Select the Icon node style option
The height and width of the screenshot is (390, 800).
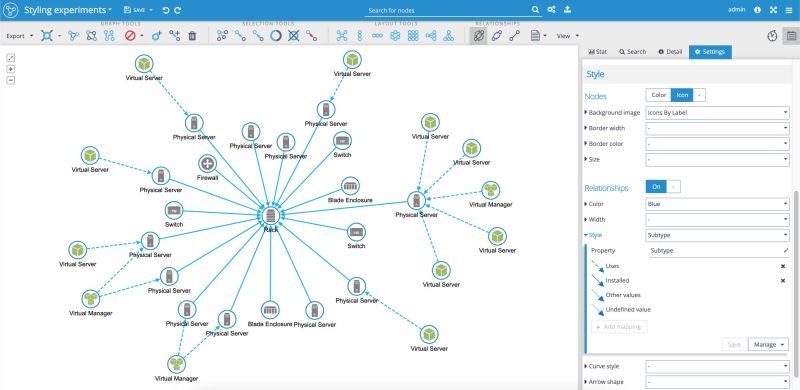(682, 95)
